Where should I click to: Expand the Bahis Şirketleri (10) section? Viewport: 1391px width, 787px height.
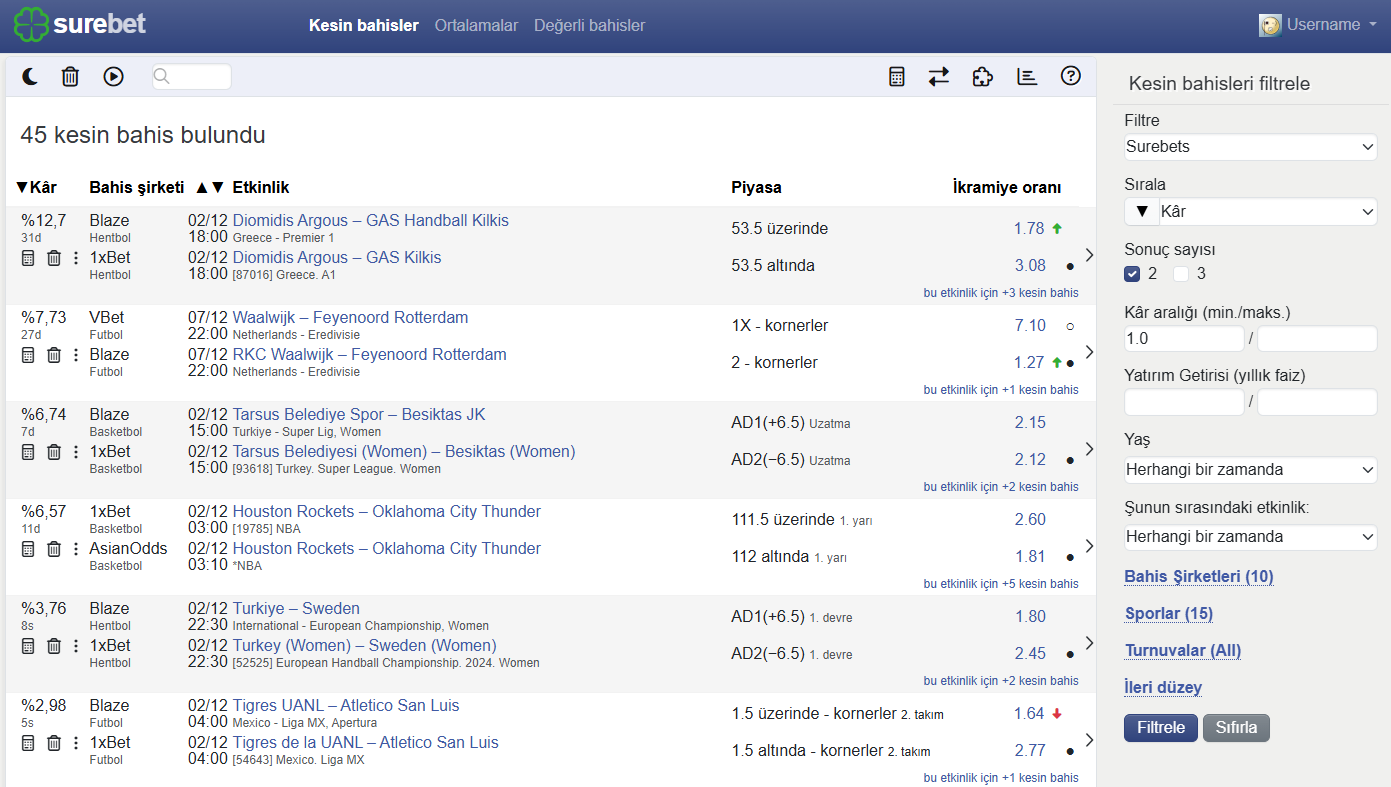tap(1199, 577)
